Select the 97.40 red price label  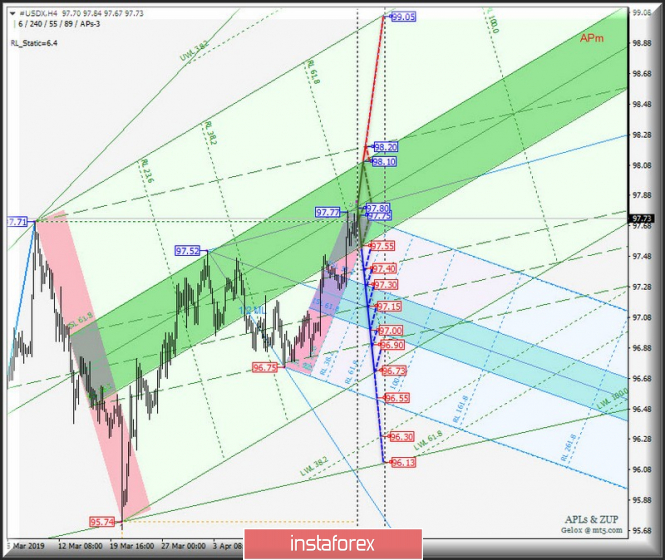point(385,269)
